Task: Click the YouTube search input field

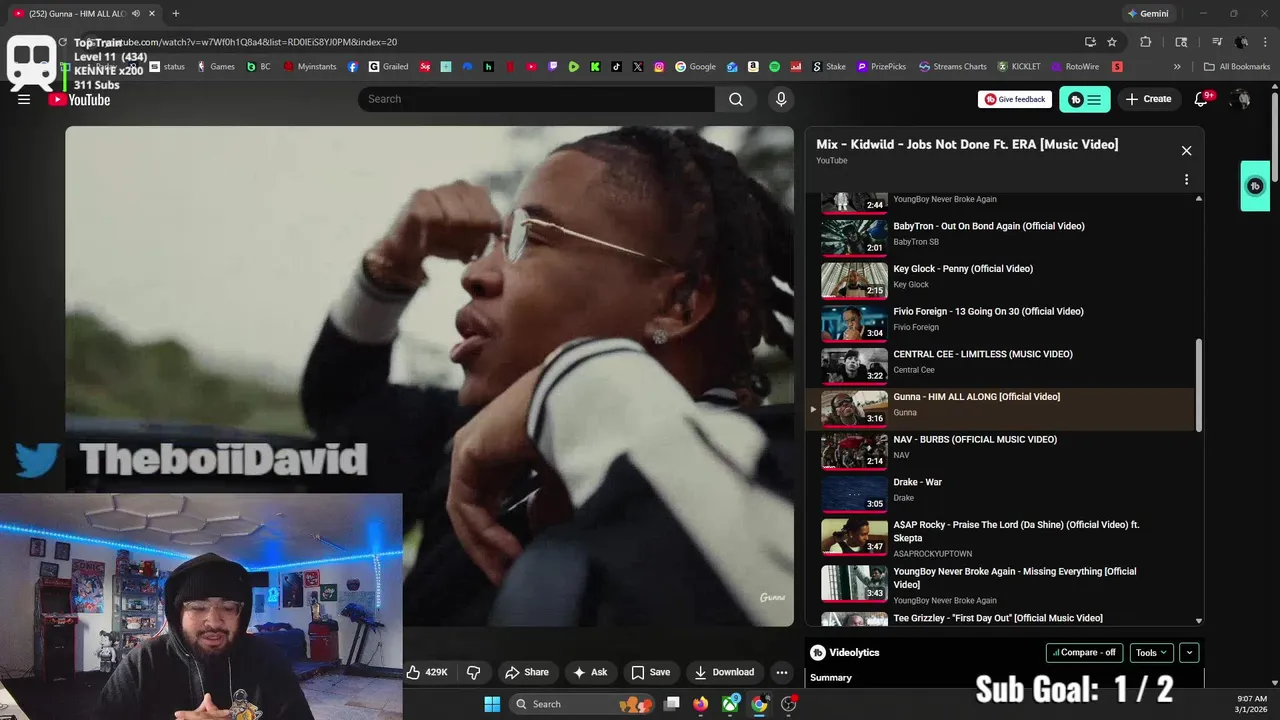Action: 536,99
